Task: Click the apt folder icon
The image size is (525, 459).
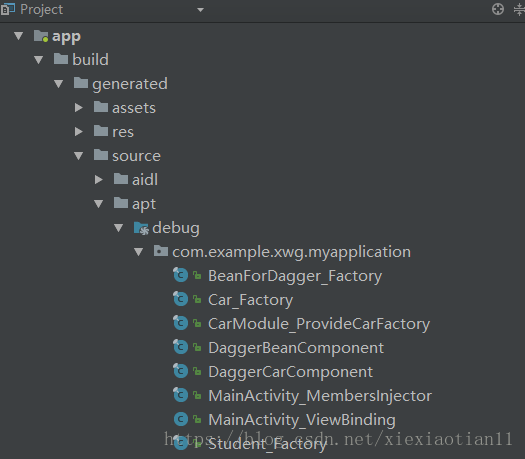Action: click(121, 203)
